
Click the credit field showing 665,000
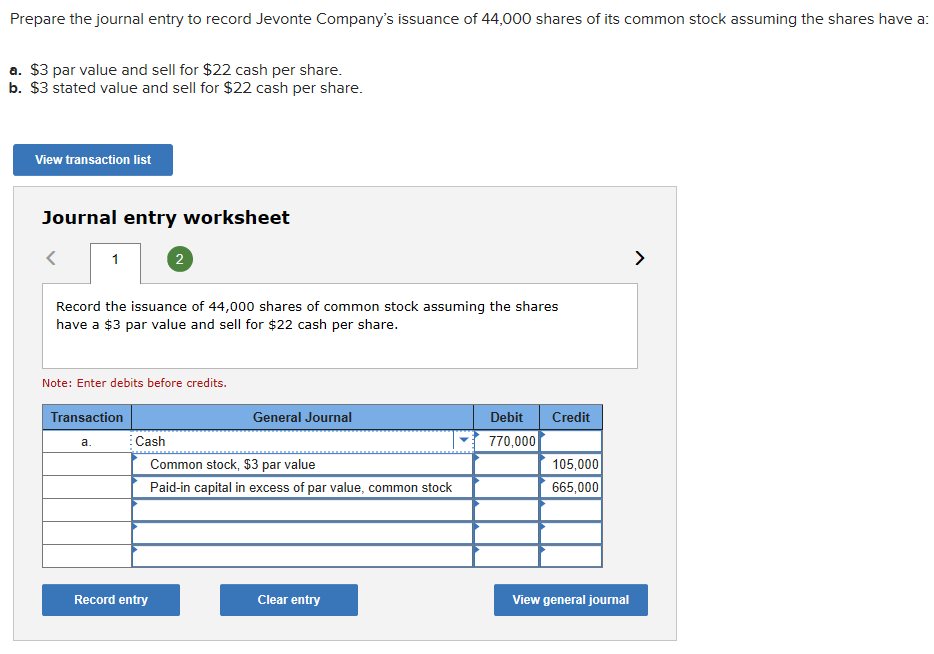point(570,487)
